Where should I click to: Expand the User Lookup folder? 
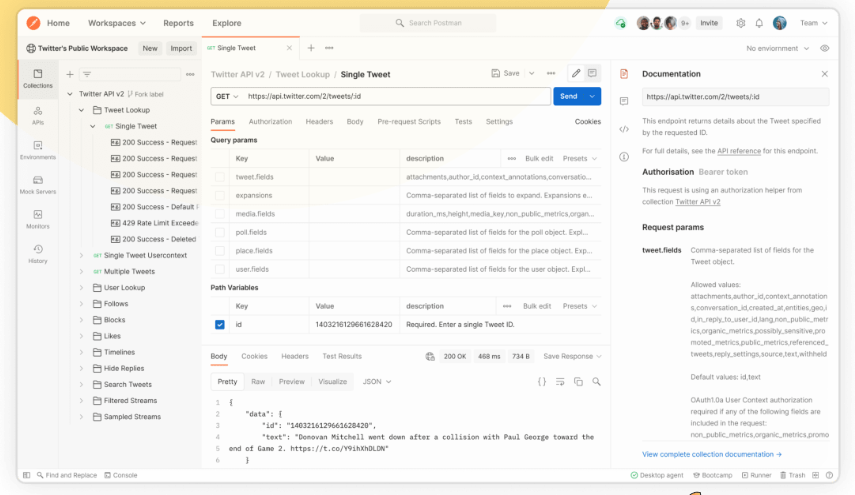click(81, 287)
